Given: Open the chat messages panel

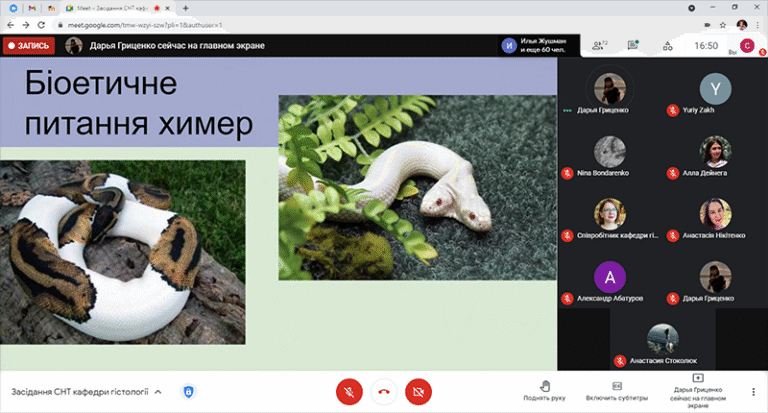Looking at the screenshot, I should (633, 45).
